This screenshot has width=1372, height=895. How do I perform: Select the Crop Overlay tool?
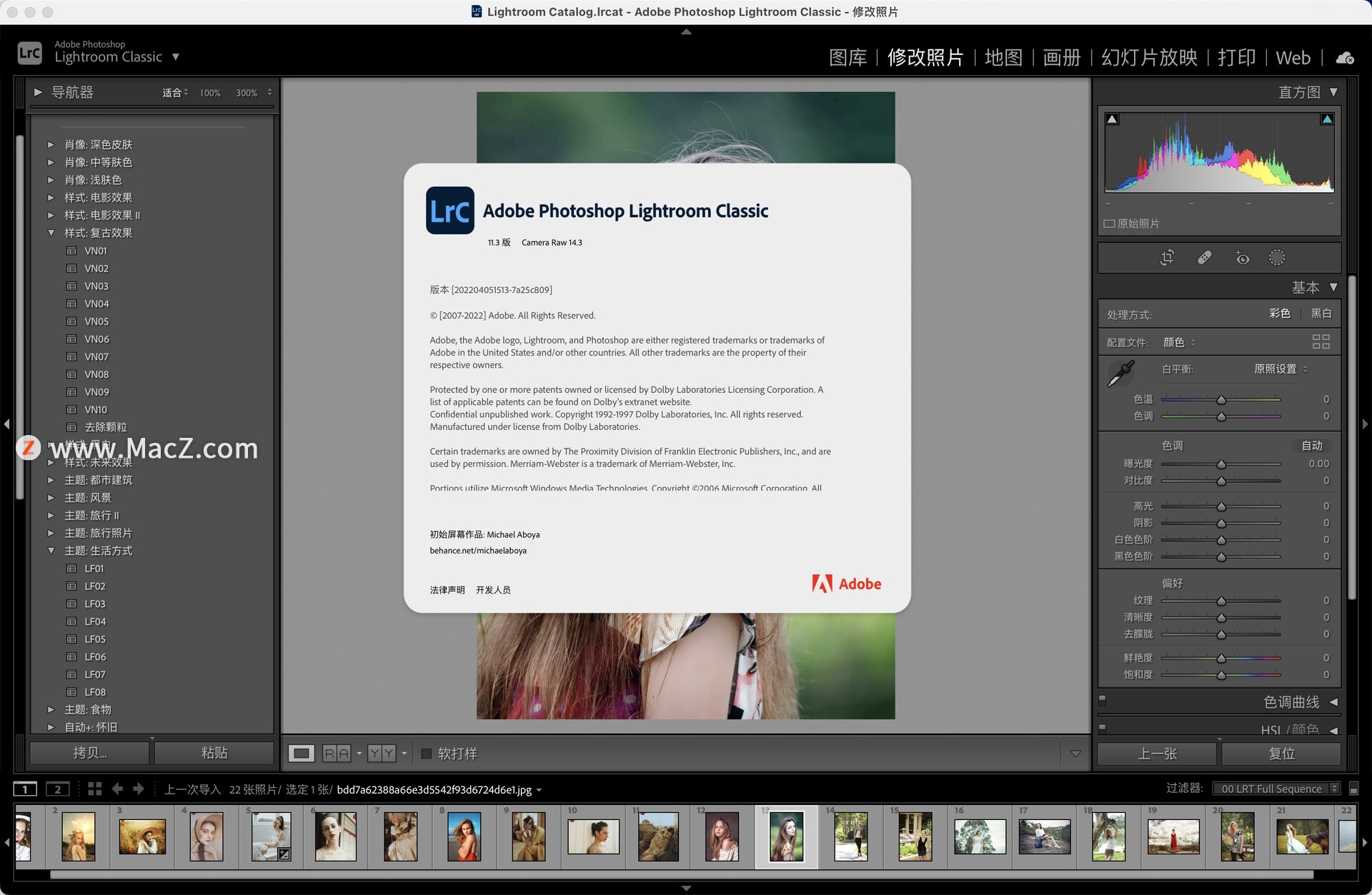click(1167, 258)
